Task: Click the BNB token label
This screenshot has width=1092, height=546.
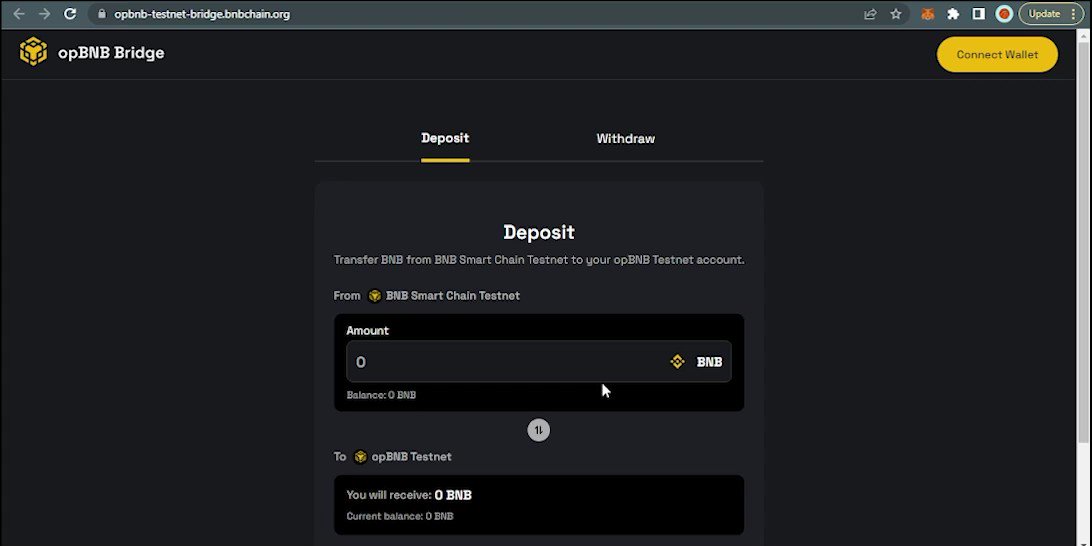Action: coord(709,361)
